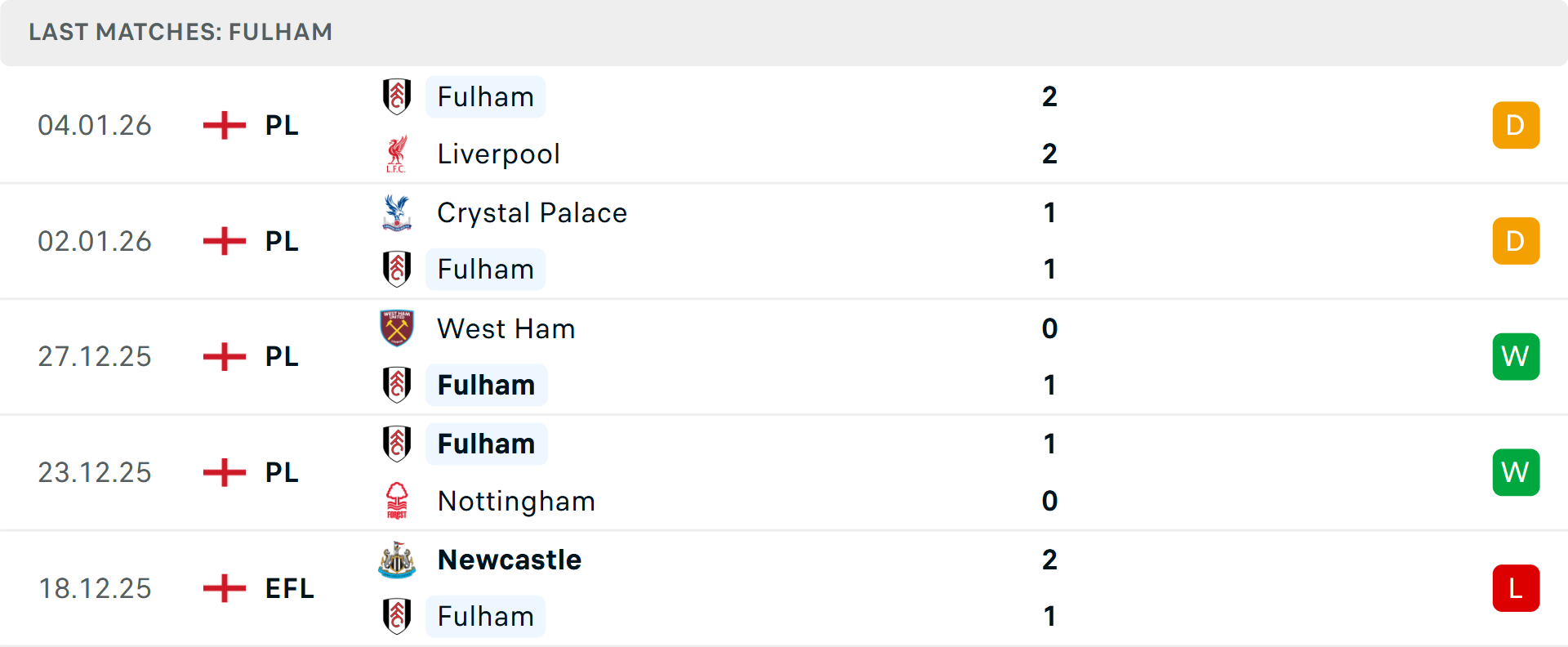Open the Liverpool team link

click(498, 154)
